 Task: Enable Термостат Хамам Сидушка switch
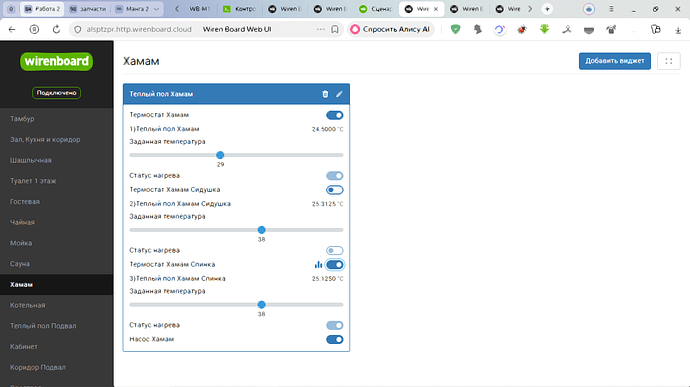tap(334, 190)
